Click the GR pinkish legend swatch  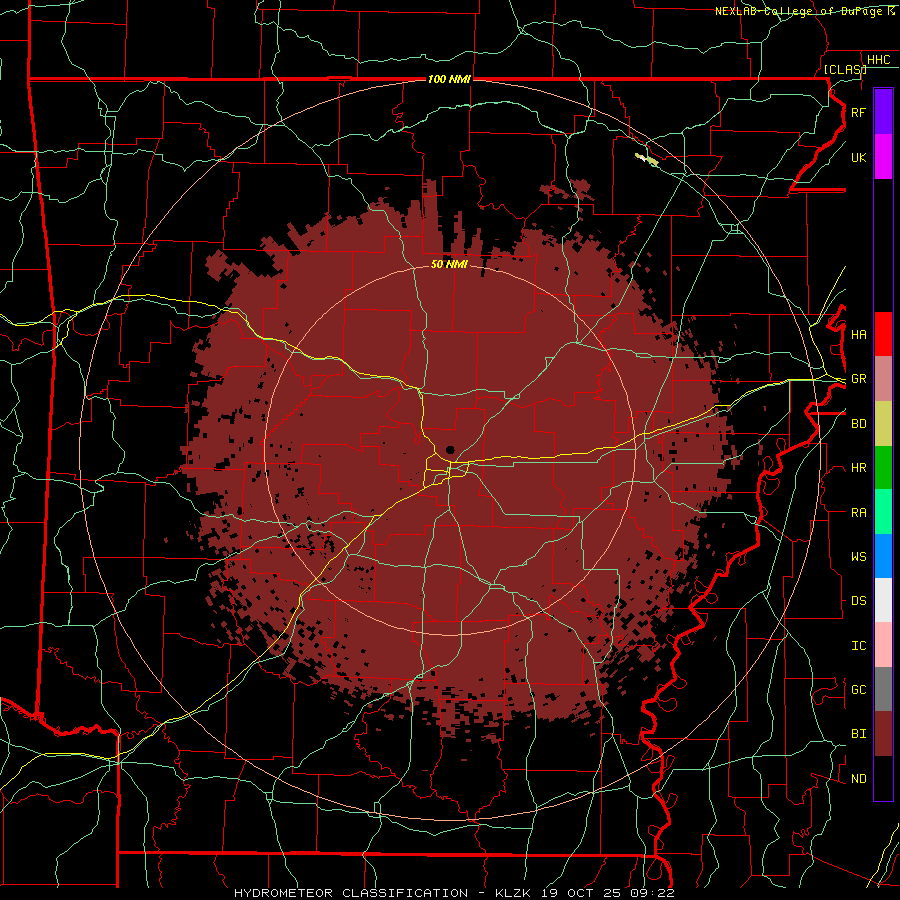pyautogui.click(x=883, y=379)
